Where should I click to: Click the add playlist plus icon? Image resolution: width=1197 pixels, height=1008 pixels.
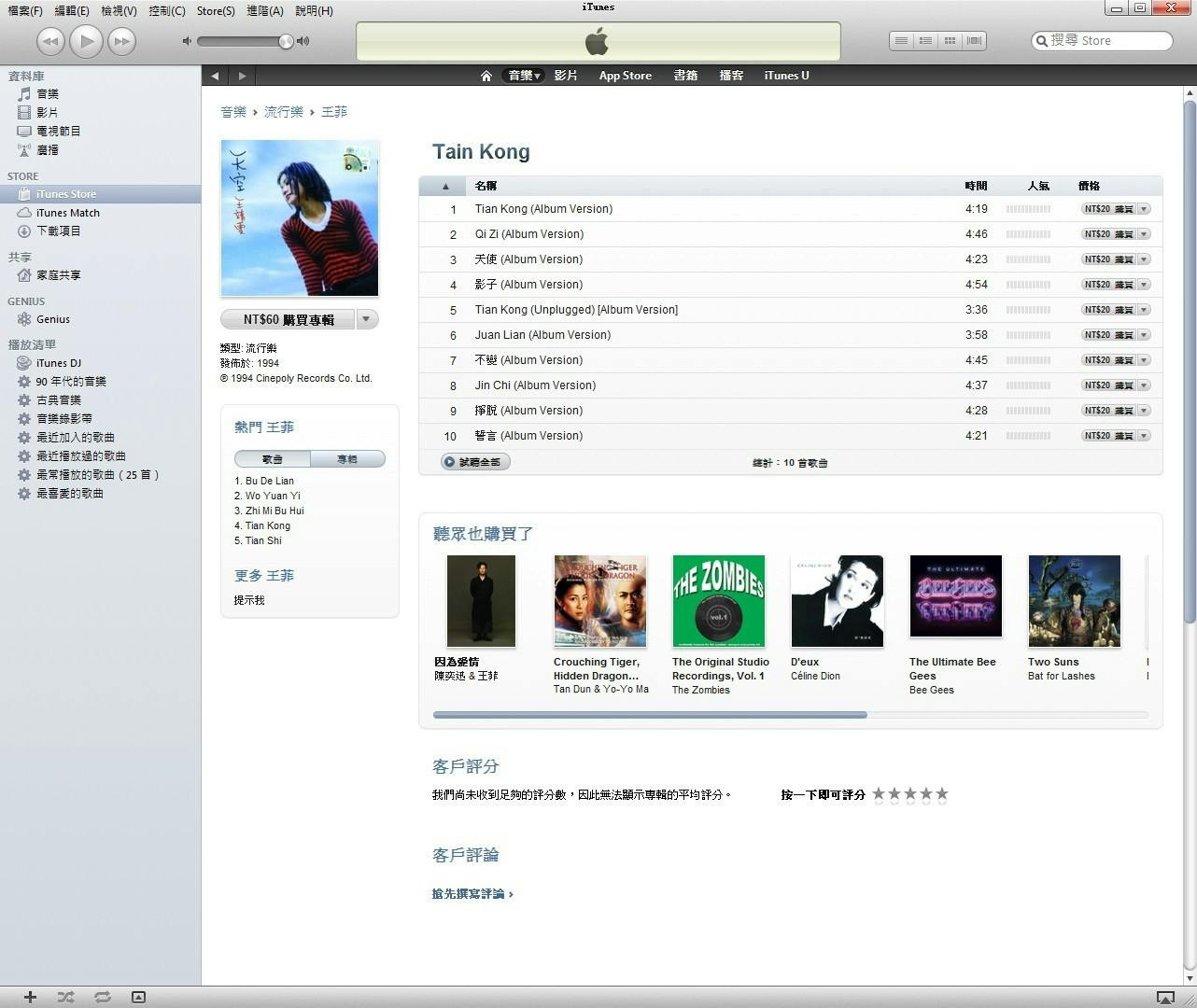pos(30,997)
